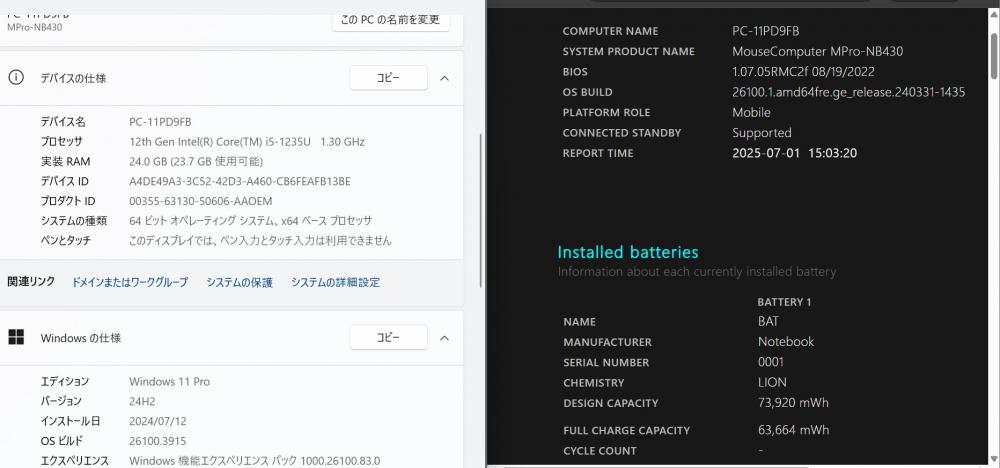The width and height of the screenshot is (1000, 468).
Task: Select FULL CHARGE CAPACITY value 63,664 mWh
Action: pos(793,430)
